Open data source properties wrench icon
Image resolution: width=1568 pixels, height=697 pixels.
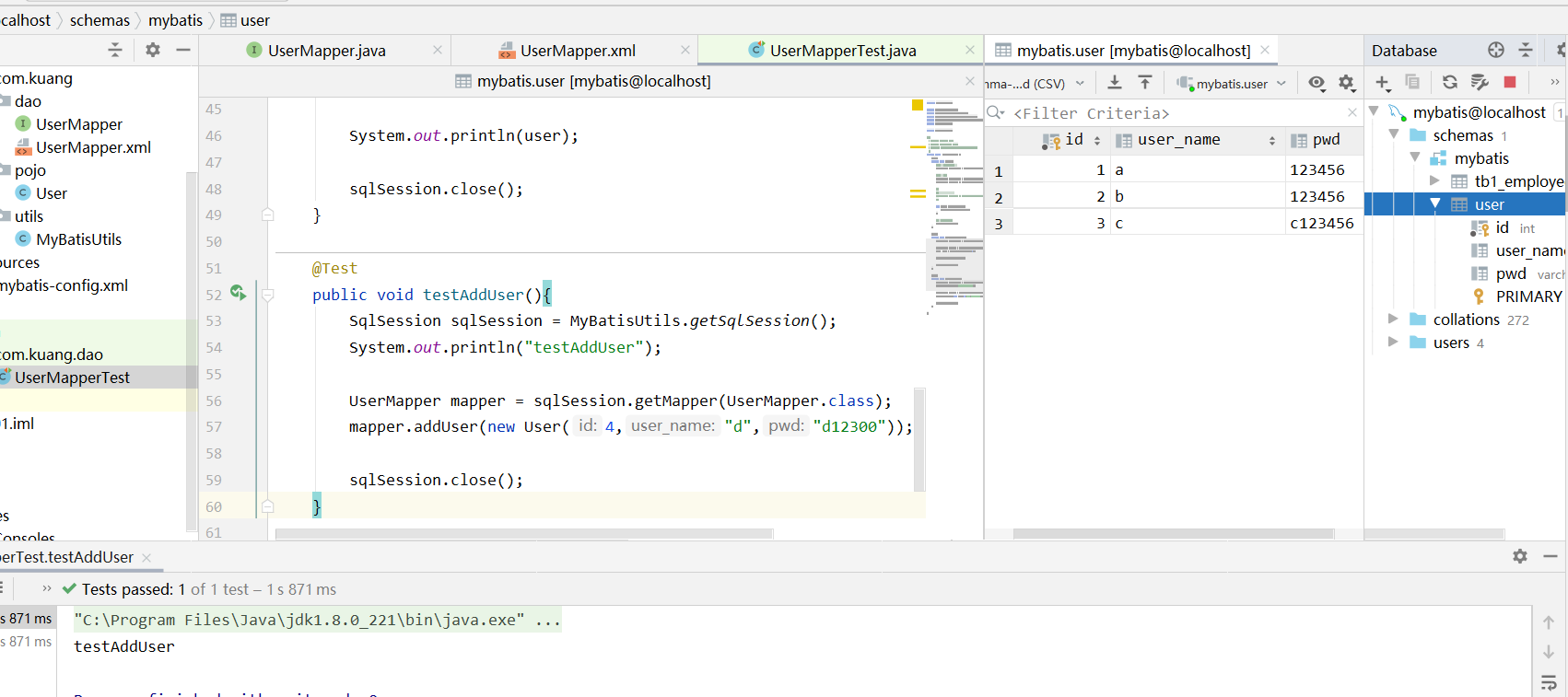[1480, 82]
